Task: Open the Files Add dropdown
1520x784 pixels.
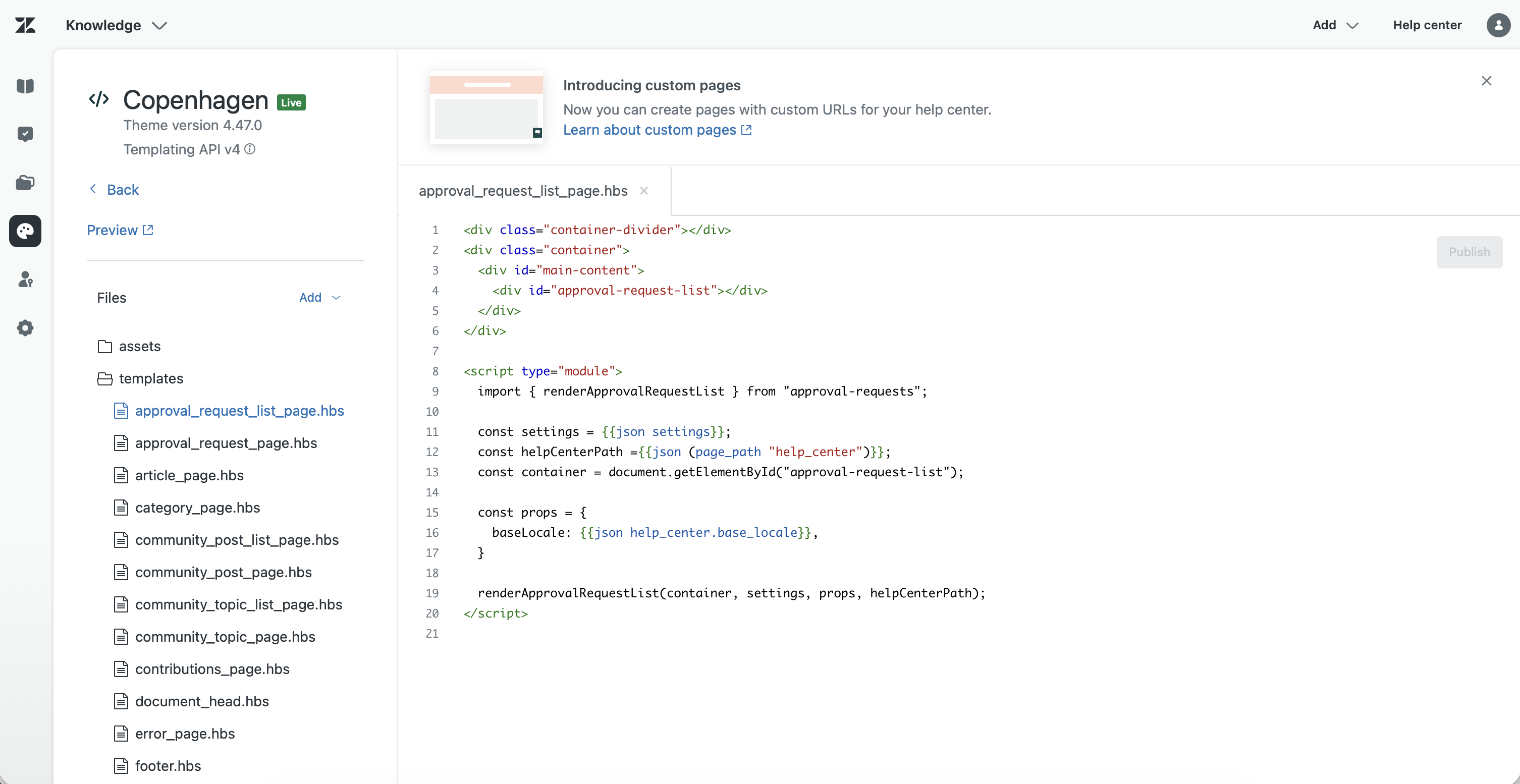Action: point(320,297)
